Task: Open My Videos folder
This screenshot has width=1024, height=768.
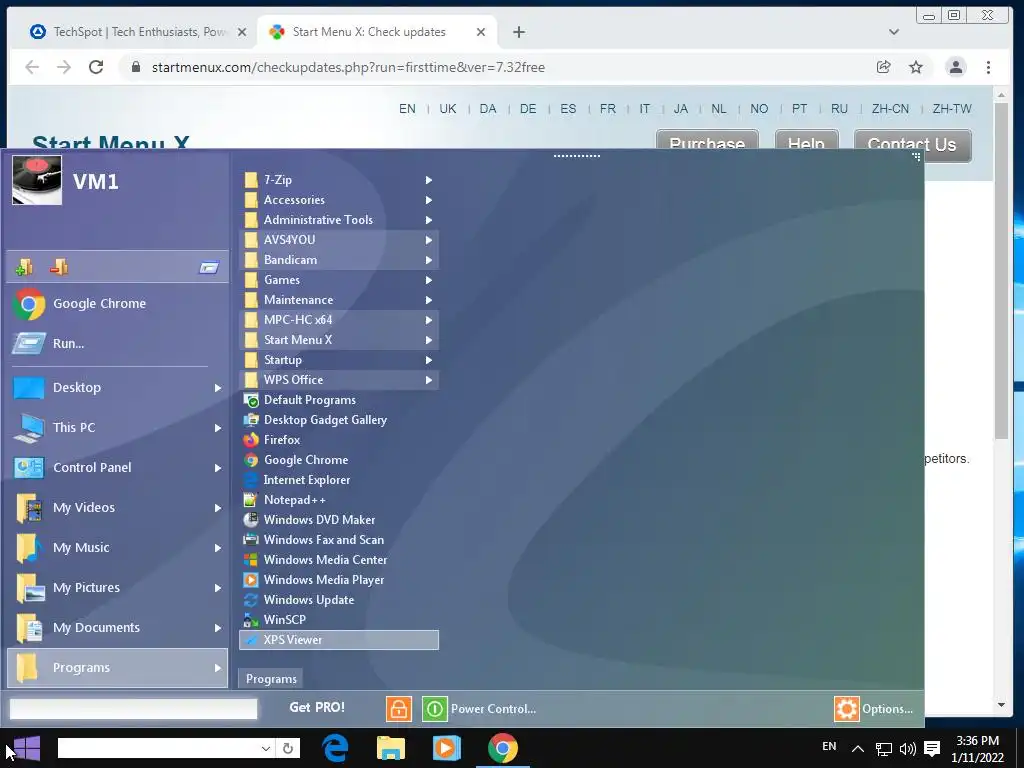Action: (x=118, y=507)
